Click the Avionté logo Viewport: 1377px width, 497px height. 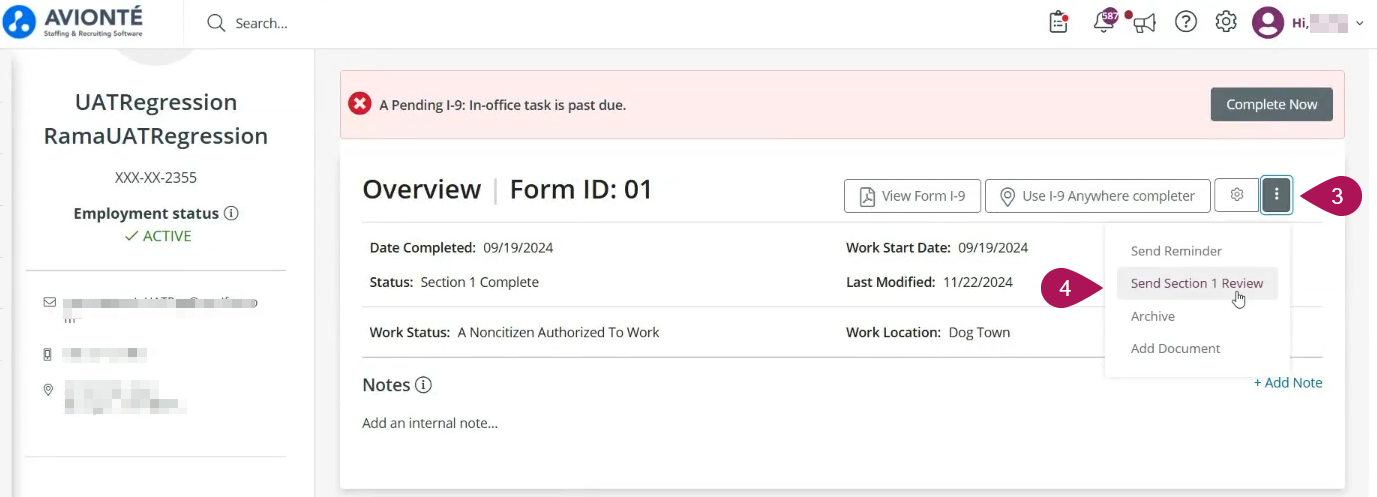(x=73, y=22)
